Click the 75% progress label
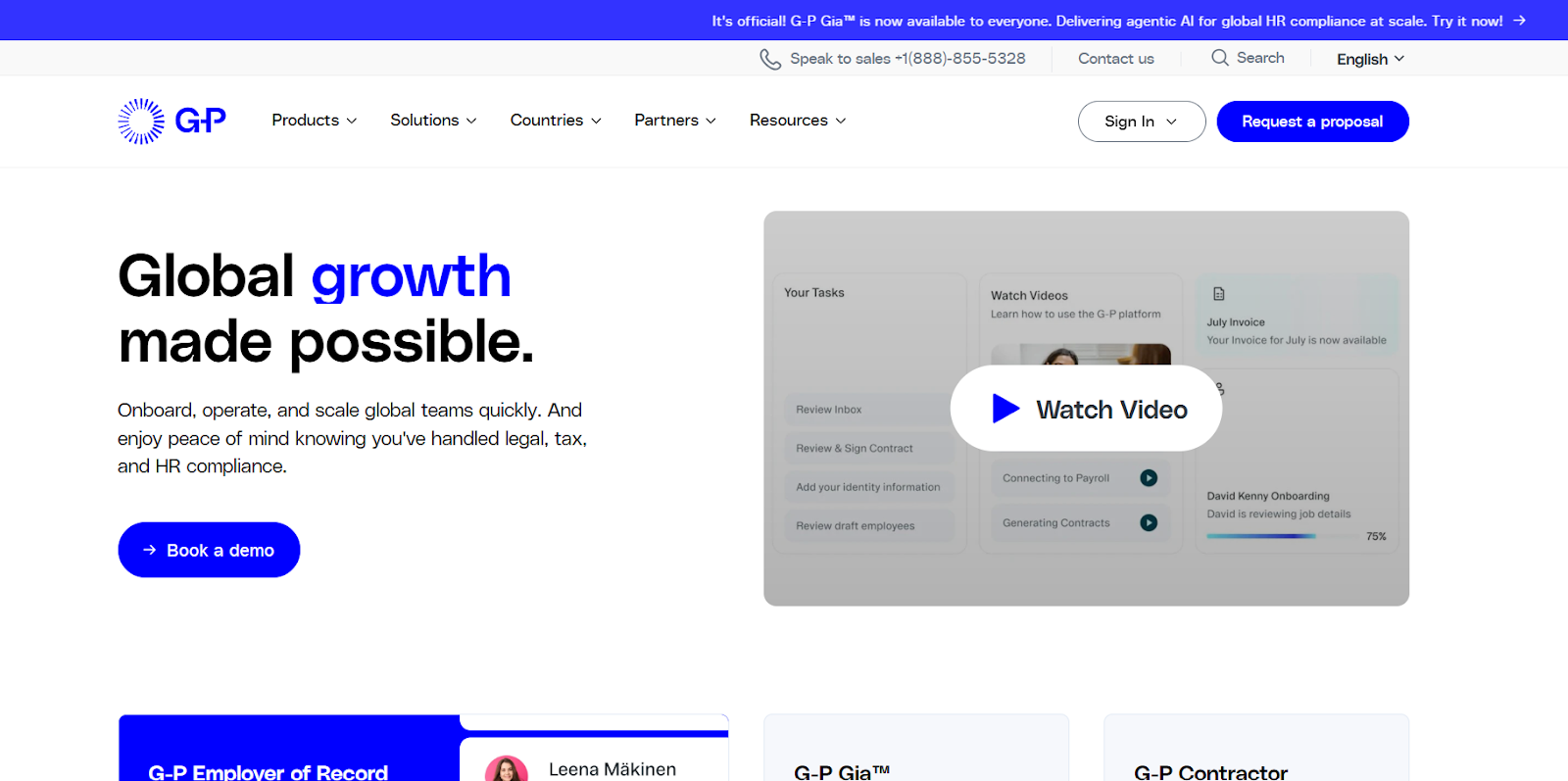 point(1376,536)
